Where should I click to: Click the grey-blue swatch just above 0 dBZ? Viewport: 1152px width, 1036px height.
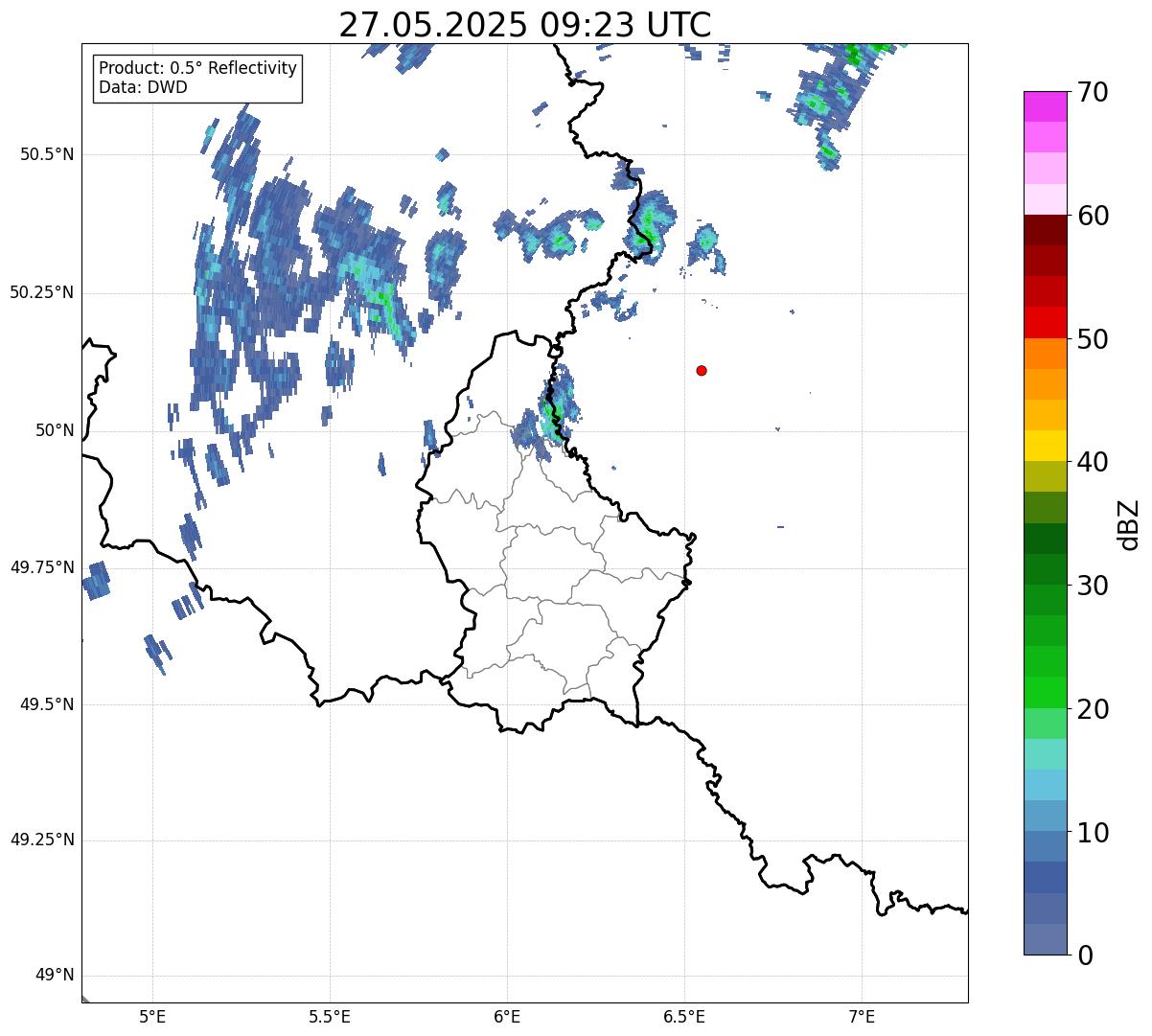click(x=1045, y=939)
